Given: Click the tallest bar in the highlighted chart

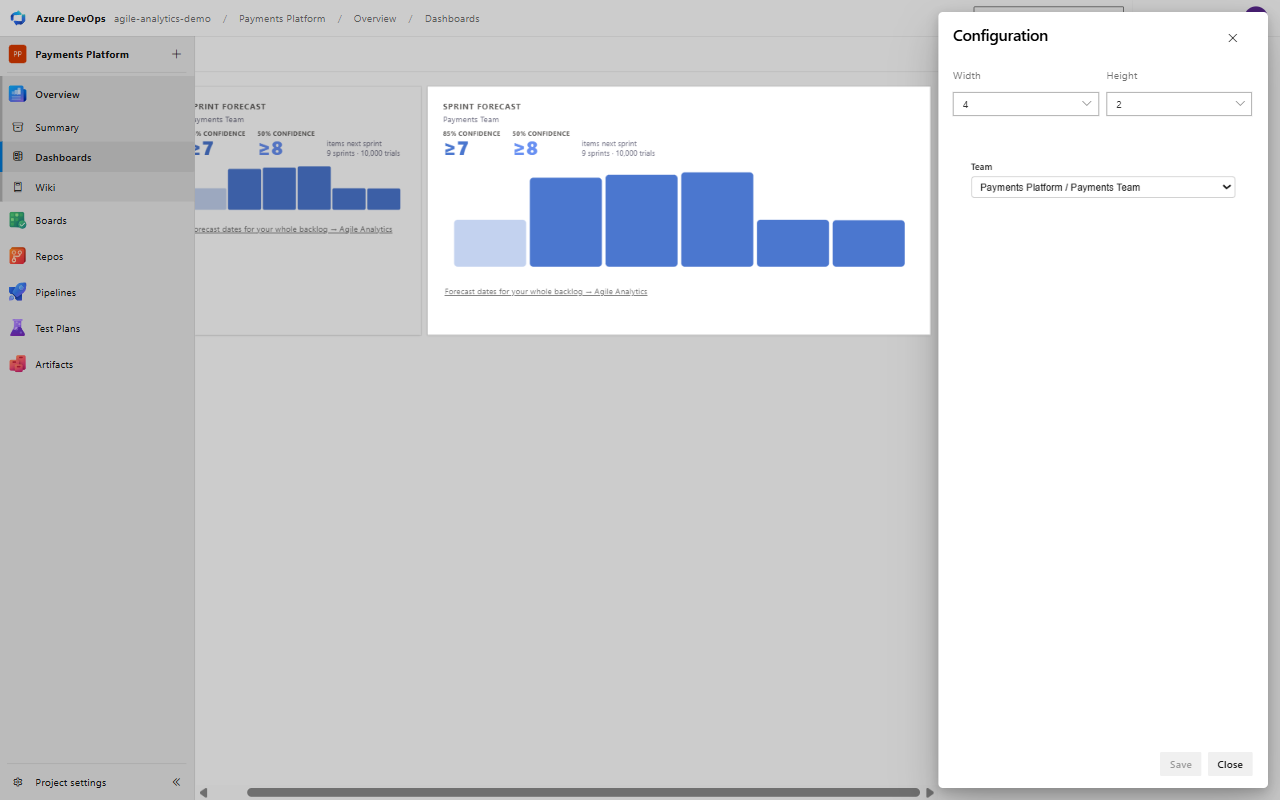Looking at the screenshot, I should pyautogui.click(x=717, y=219).
